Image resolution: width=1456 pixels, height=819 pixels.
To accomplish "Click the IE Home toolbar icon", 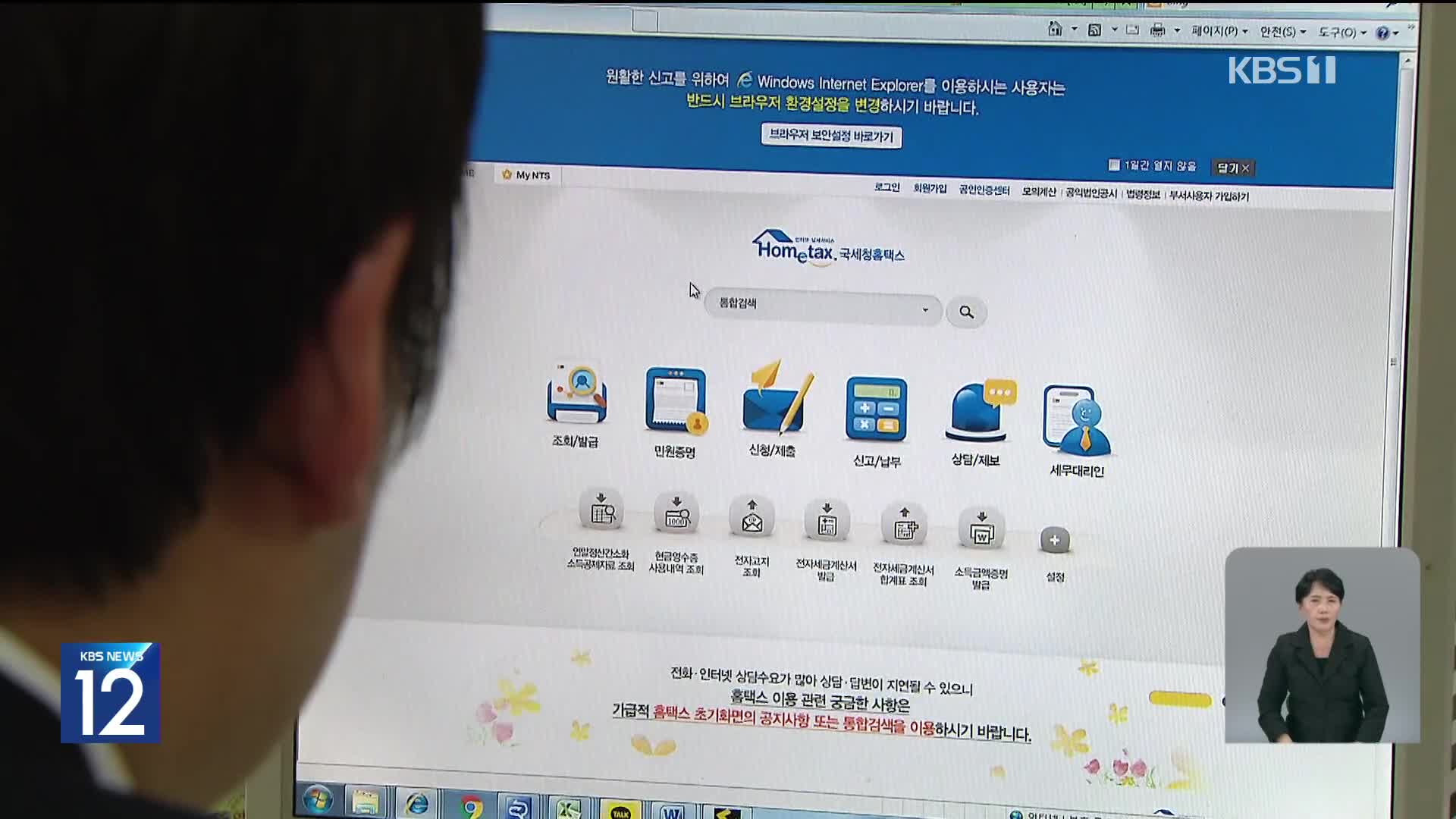I will click(1055, 29).
